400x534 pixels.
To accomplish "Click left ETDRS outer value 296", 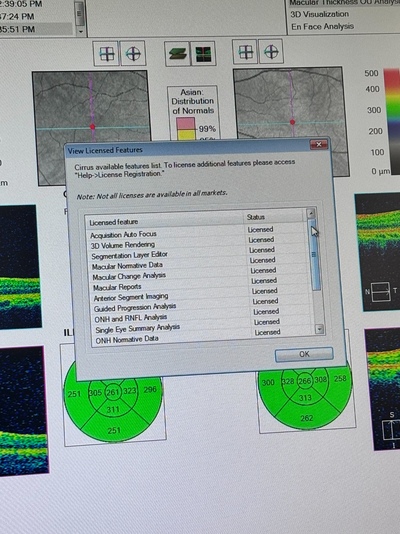I will click(150, 390).
